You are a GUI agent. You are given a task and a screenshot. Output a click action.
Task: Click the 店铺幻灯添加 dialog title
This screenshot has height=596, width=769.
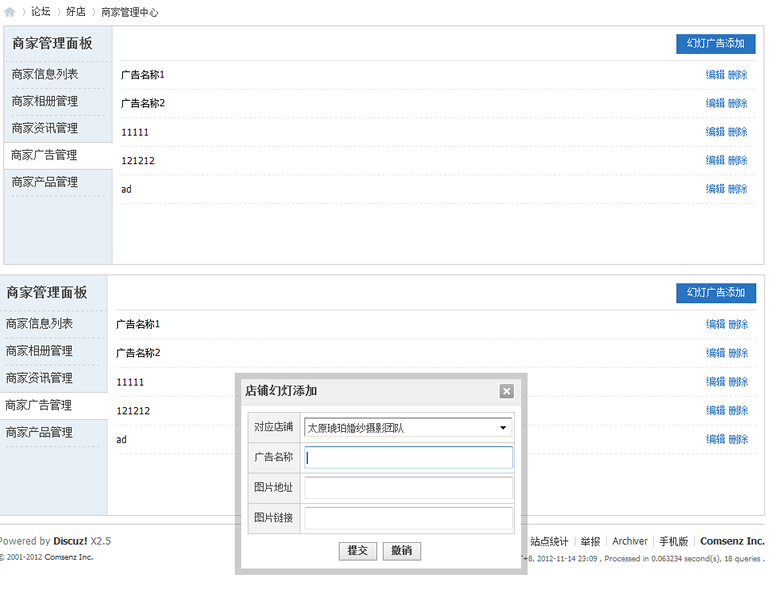(281, 391)
